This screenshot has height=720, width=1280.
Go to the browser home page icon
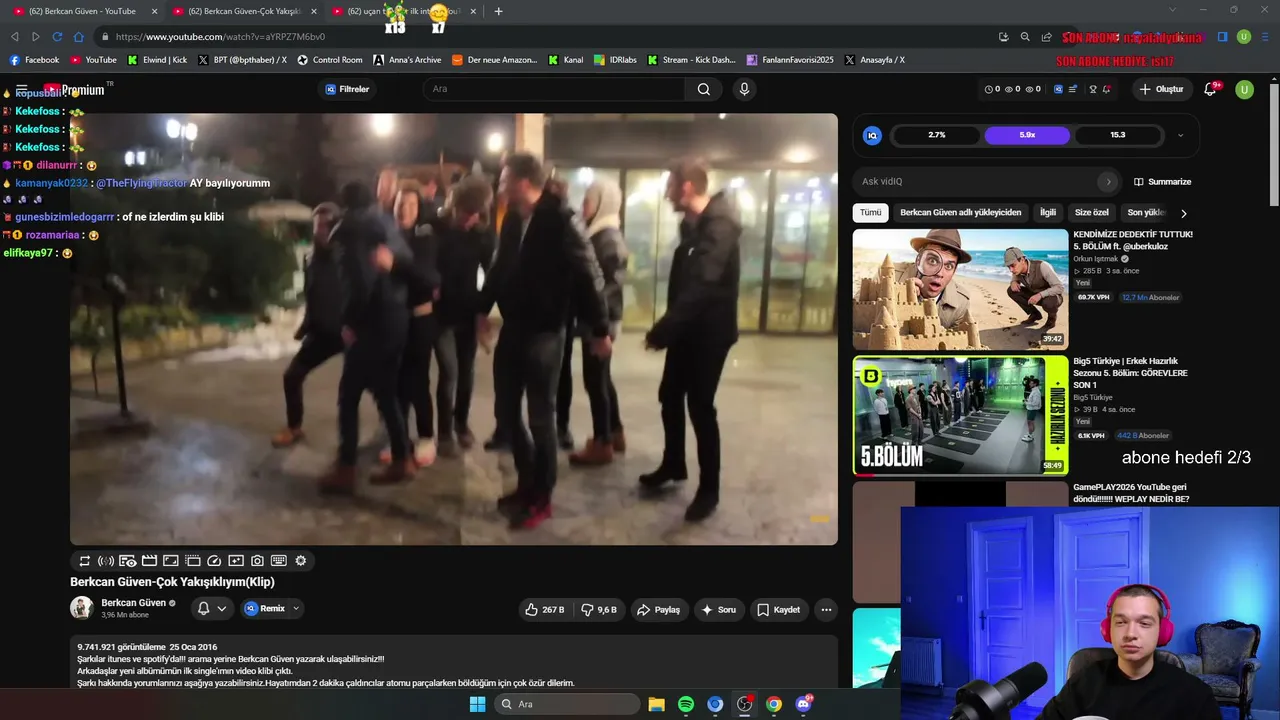78,37
